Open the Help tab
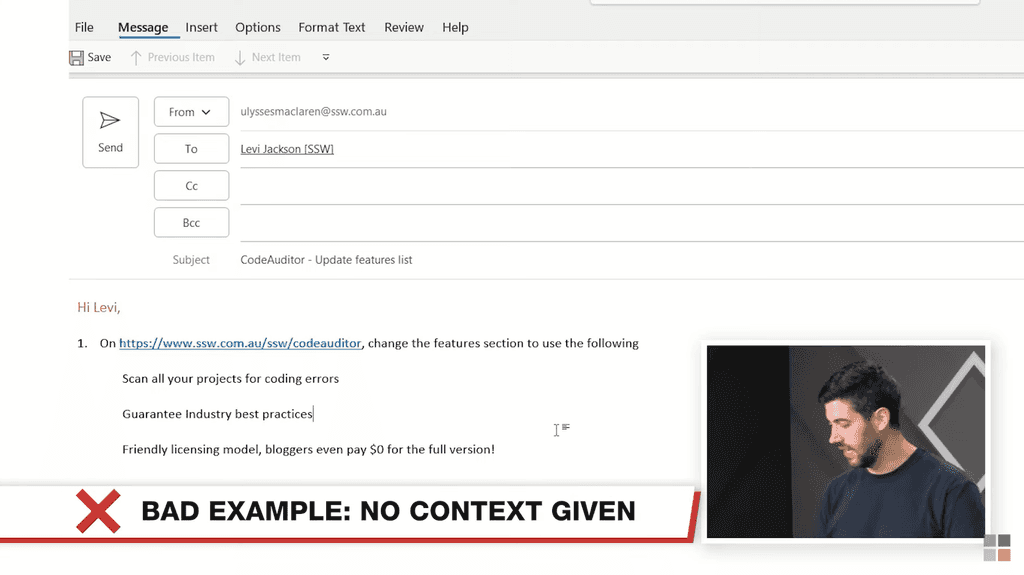Viewport: 1024px width, 575px height. (x=455, y=27)
